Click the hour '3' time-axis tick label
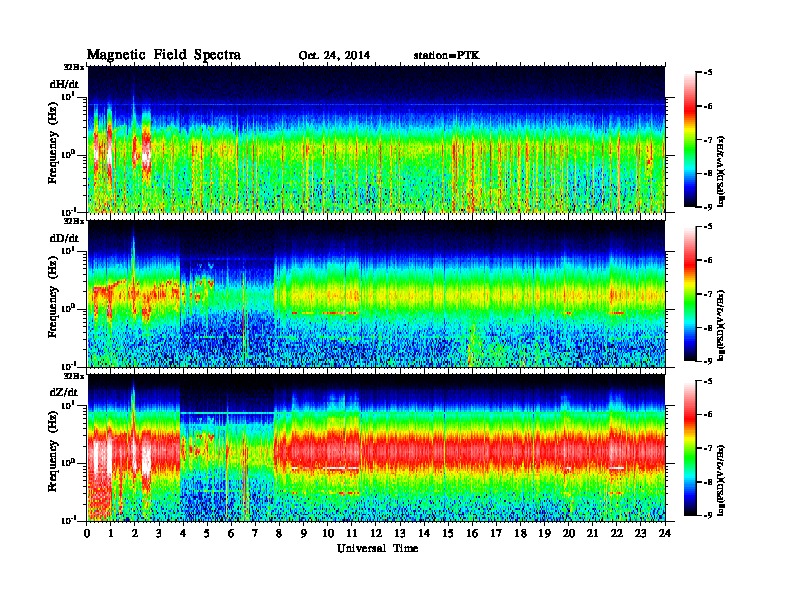Viewport: 792px width, 612px height. pos(159,533)
